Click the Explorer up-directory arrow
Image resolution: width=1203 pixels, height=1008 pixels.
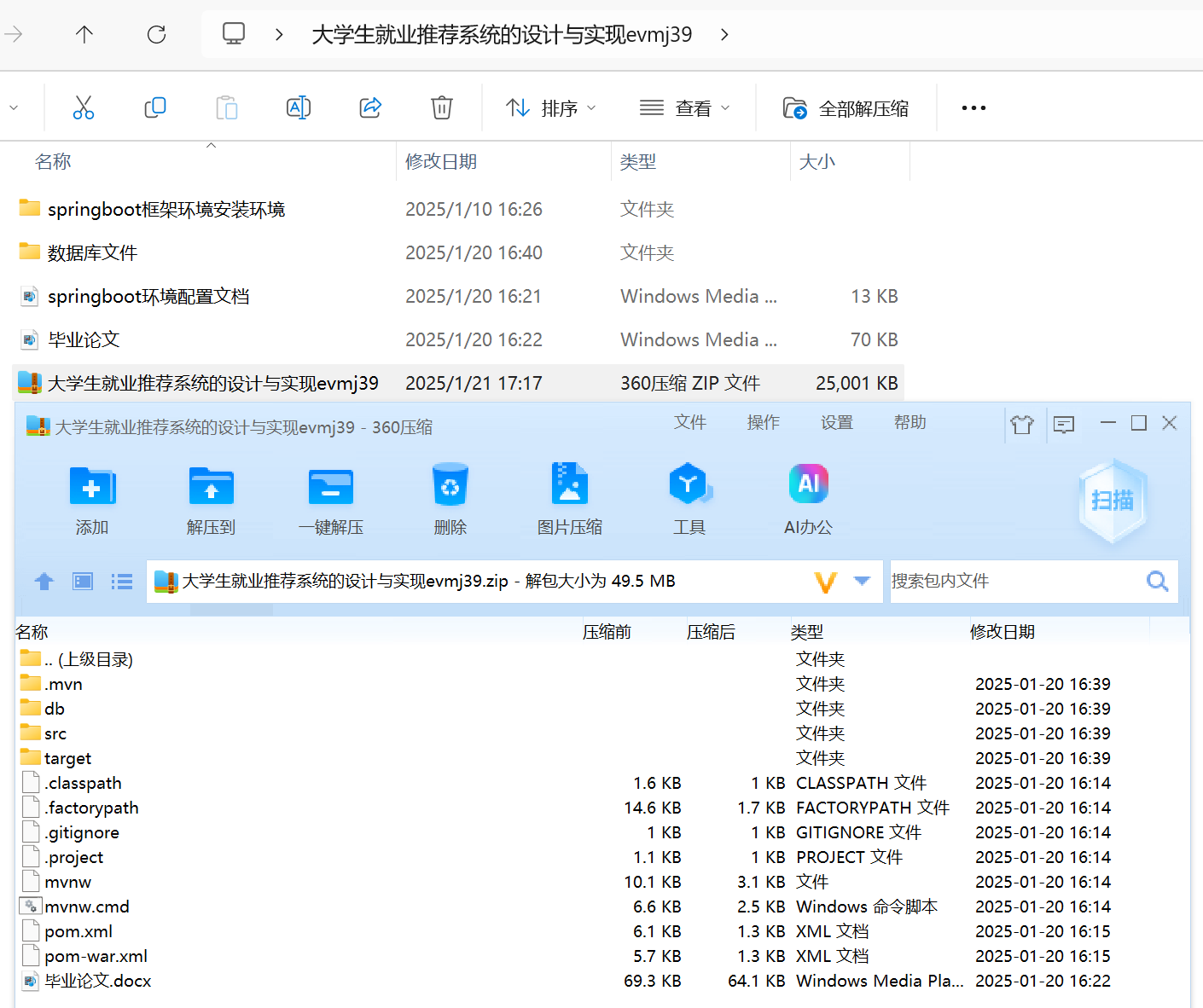coord(84,34)
